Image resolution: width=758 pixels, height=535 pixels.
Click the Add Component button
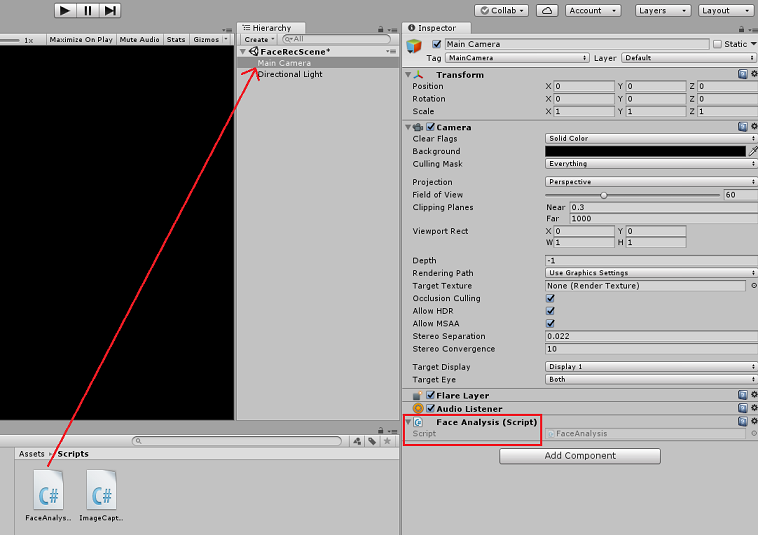click(x=580, y=456)
